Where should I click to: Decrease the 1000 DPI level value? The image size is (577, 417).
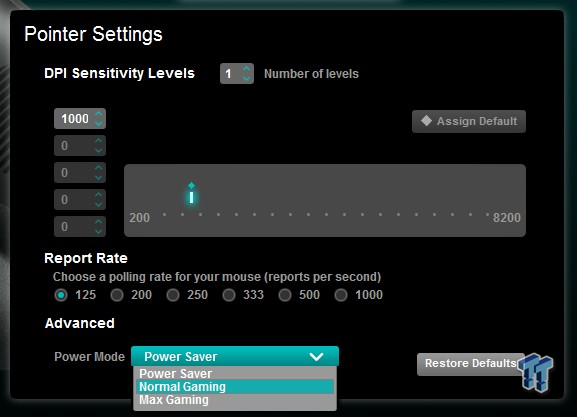pos(98,123)
